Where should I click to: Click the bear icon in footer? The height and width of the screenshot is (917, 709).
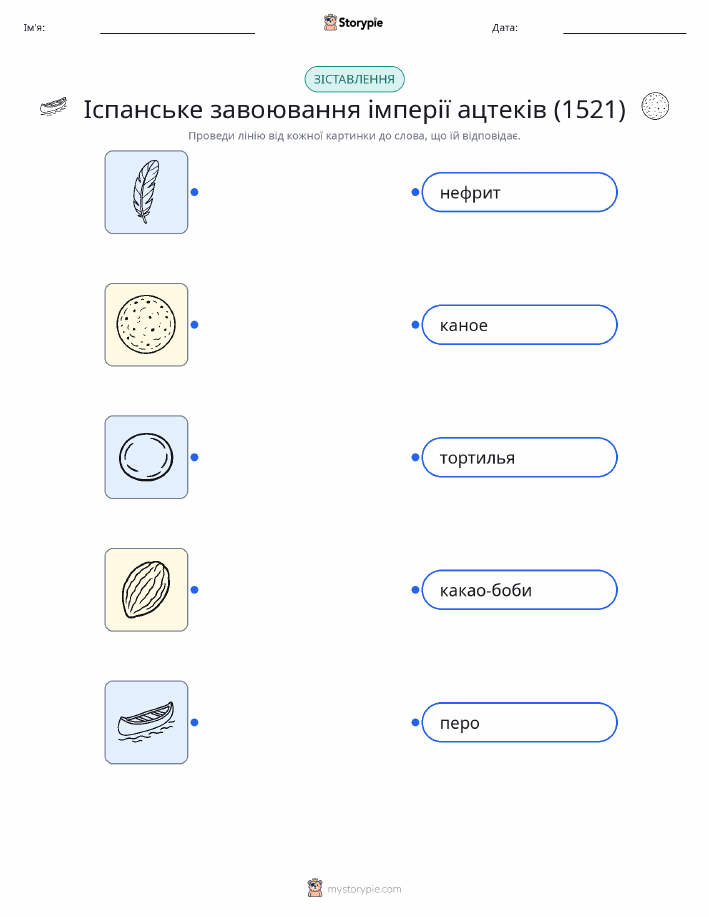[x=315, y=888]
